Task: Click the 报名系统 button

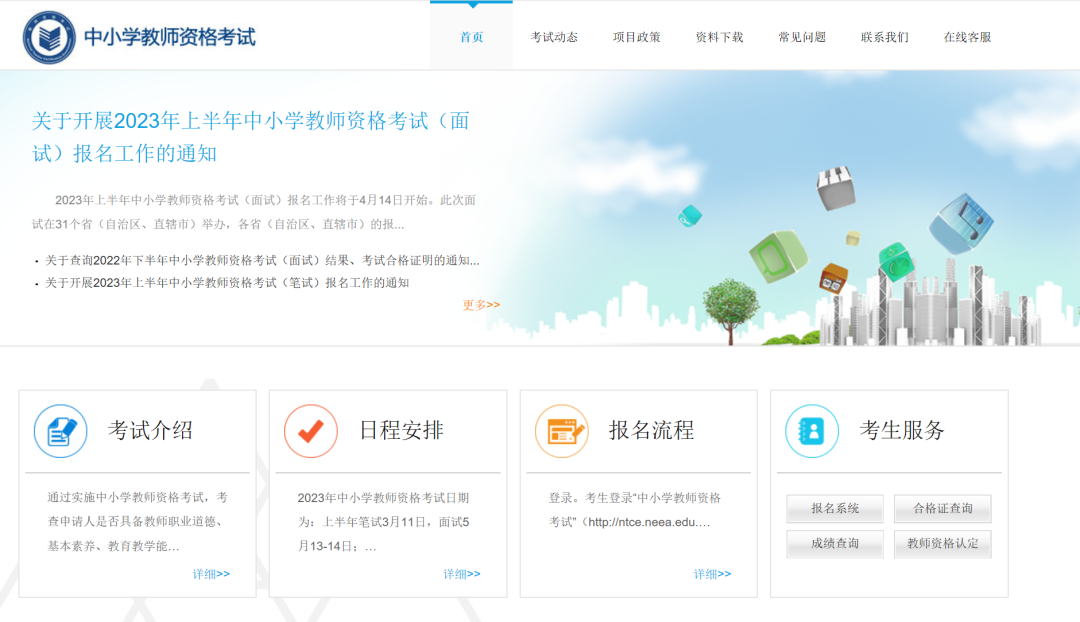Action: pyautogui.click(x=834, y=509)
